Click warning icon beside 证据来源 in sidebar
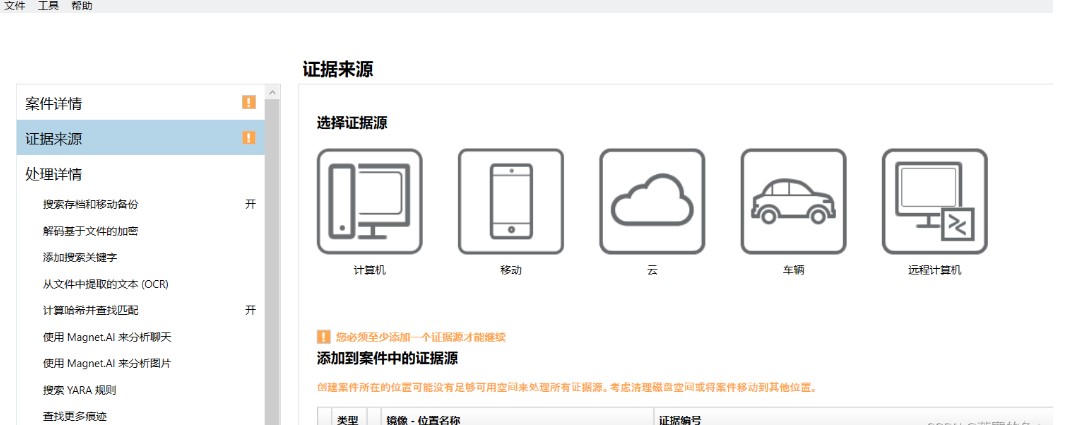 point(249,138)
